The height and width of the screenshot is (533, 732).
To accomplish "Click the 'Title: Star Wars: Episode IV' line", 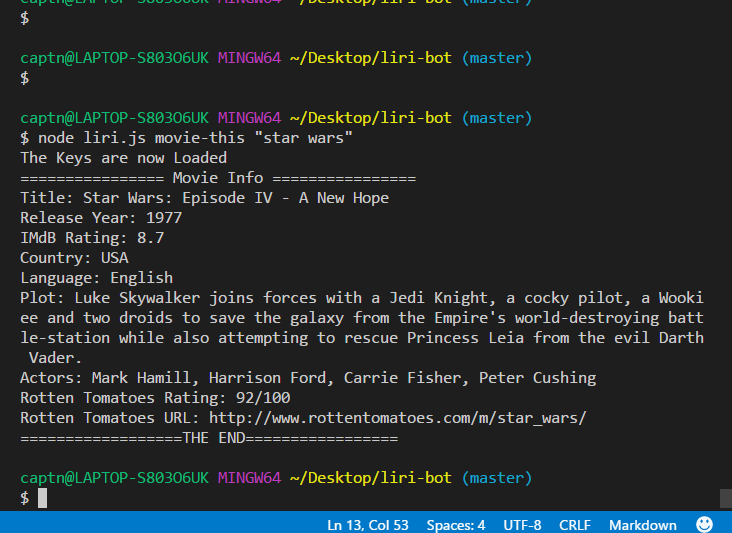I will pos(204,198).
